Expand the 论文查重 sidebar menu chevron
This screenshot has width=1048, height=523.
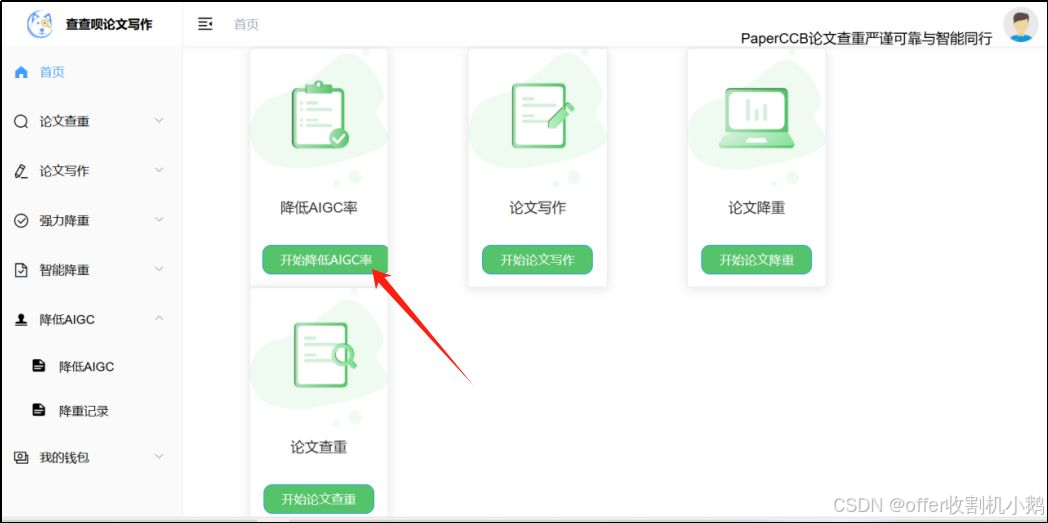(159, 121)
